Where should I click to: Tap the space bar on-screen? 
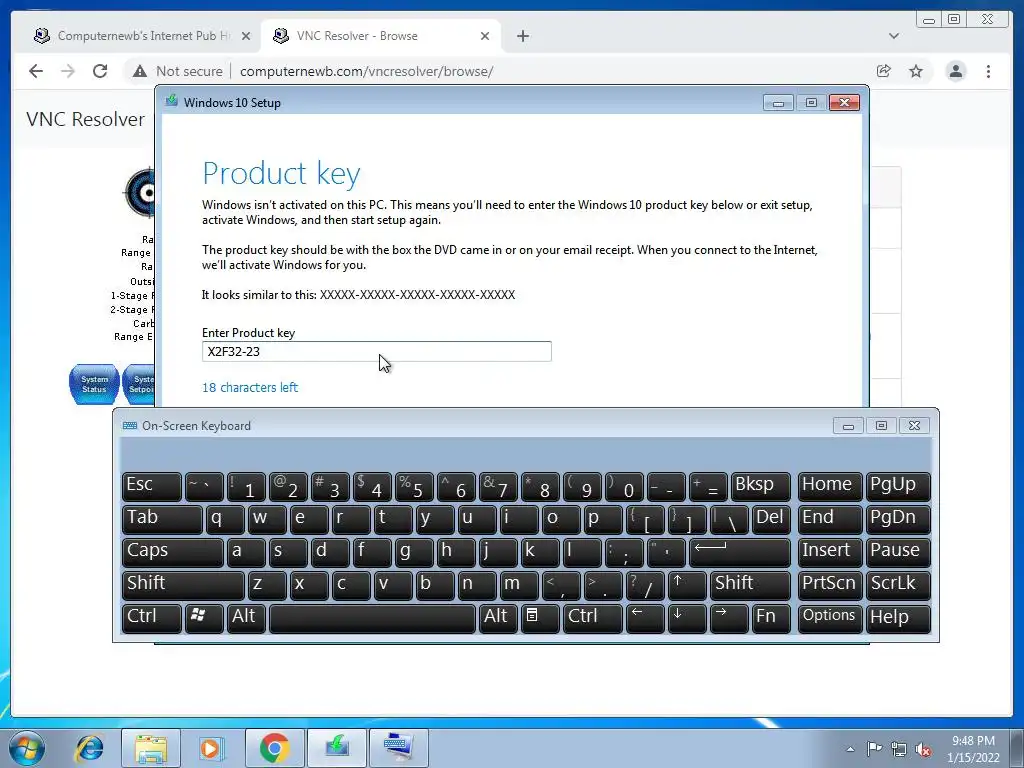point(372,618)
